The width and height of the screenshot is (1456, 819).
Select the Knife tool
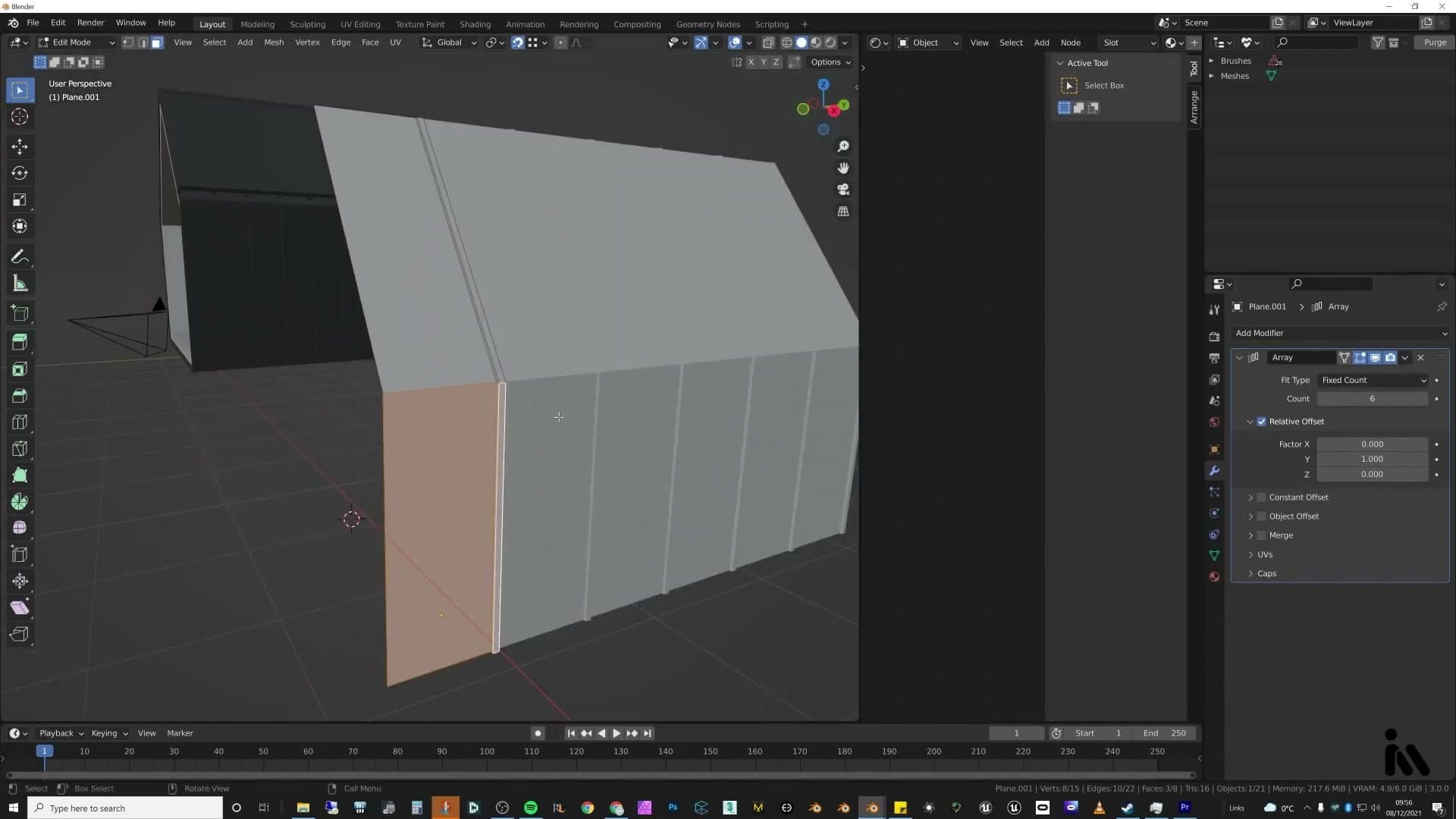click(x=20, y=448)
